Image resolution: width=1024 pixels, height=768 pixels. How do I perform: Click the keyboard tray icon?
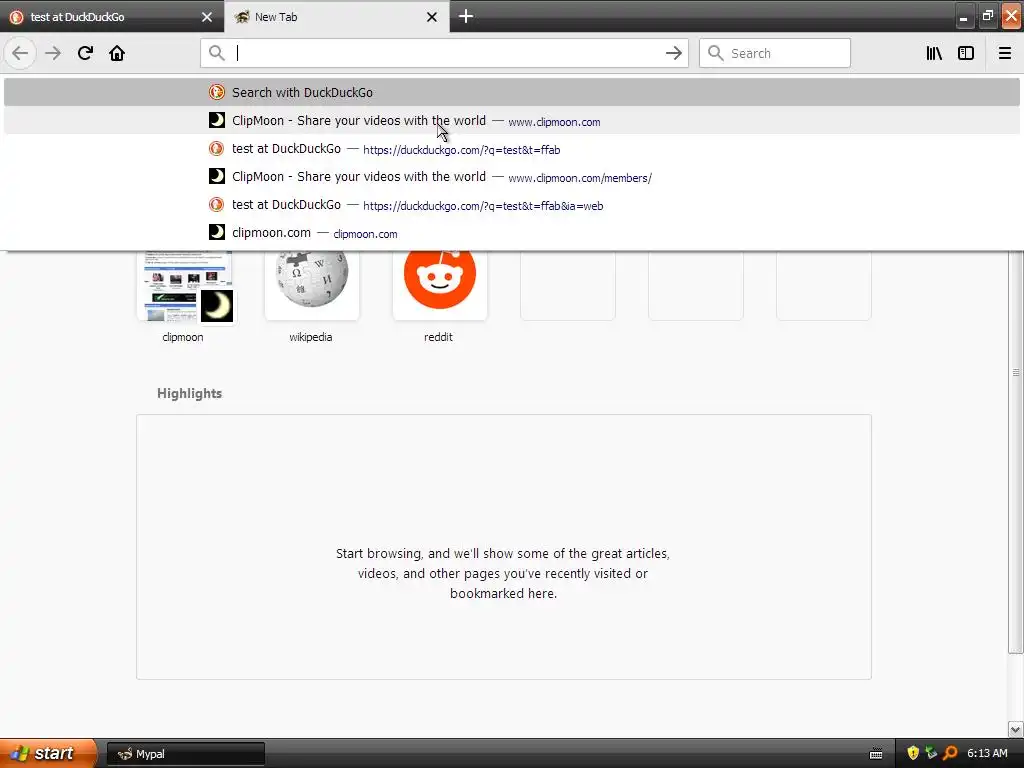click(x=876, y=754)
